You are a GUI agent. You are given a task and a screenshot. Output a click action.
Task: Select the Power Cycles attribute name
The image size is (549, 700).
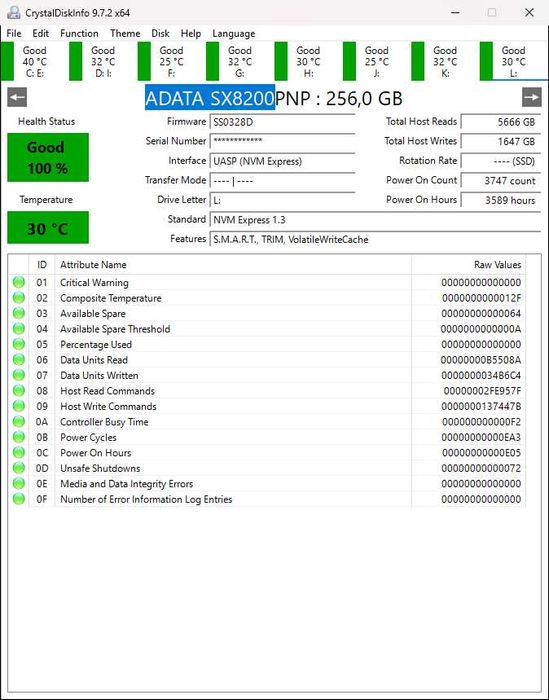(88, 438)
